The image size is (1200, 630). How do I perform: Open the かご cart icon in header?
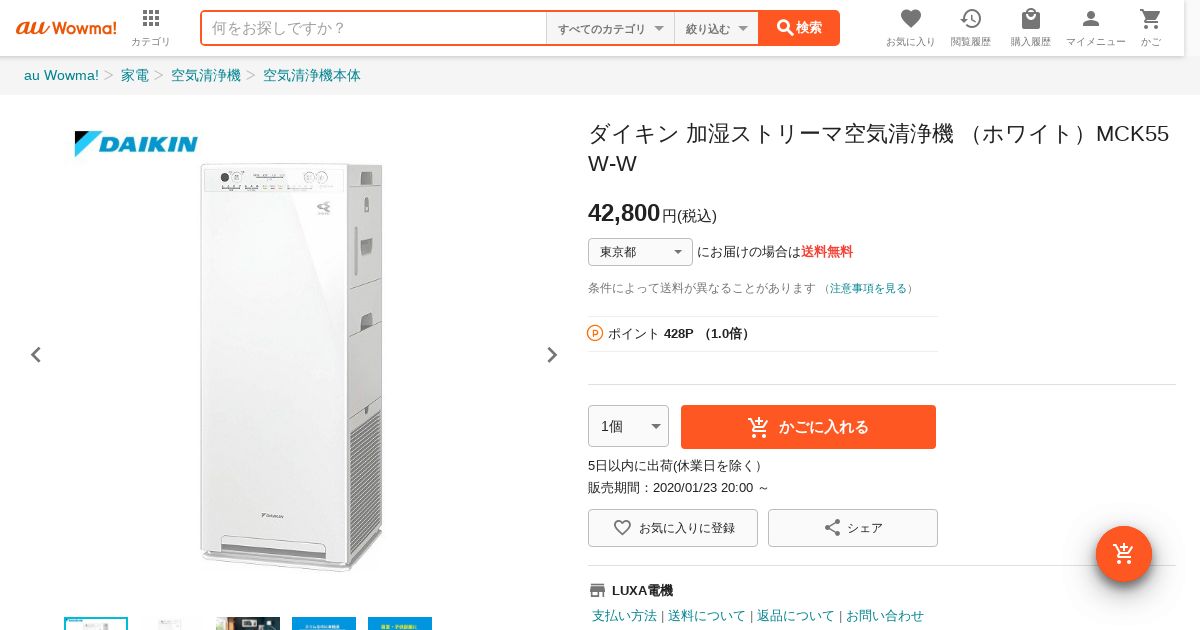pyautogui.click(x=1150, y=19)
